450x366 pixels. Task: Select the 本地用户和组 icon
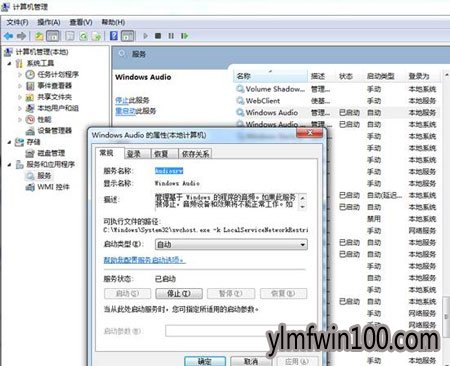tap(30, 108)
